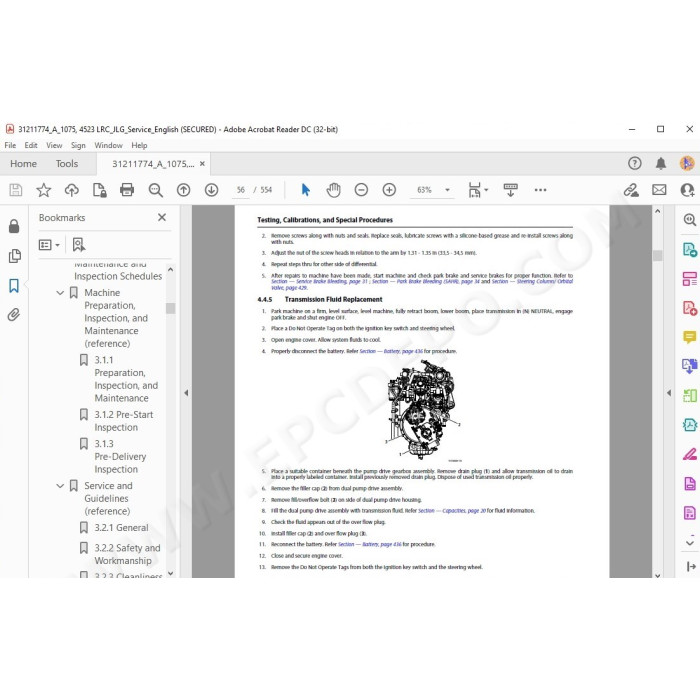Open Export PDF tool in right pane
The width and height of the screenshot is (700, 700).
pyautogui.click(x=690, y=249)
